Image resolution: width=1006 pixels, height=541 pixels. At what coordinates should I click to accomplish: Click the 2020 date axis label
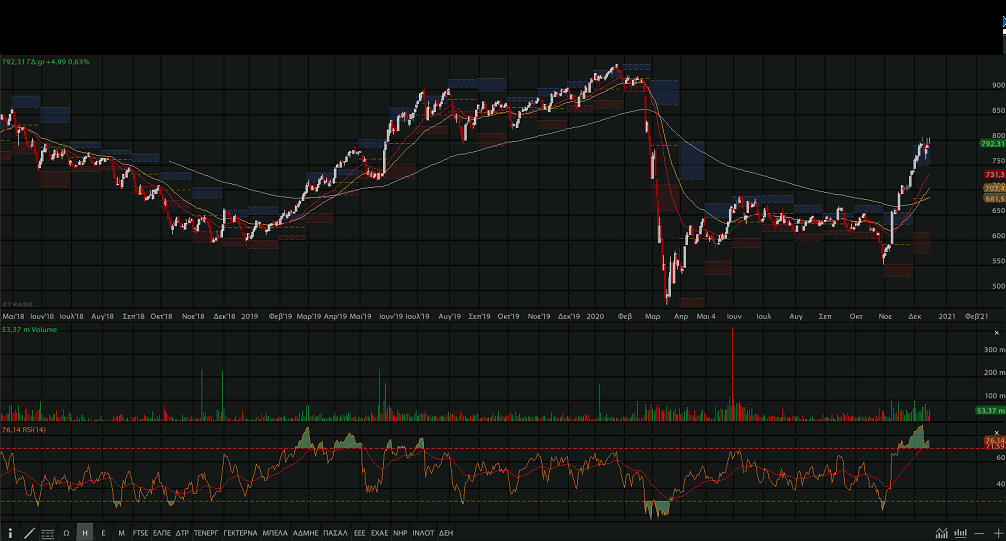click(x=595, y=316)
